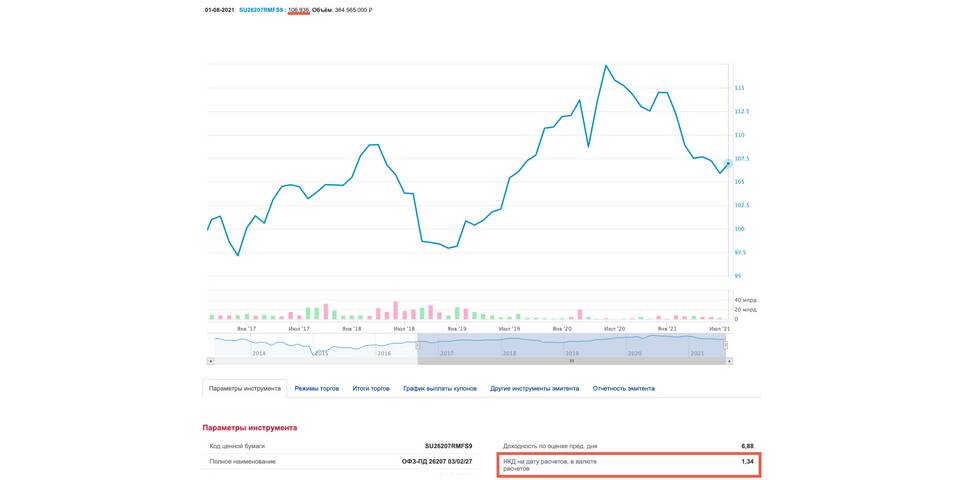Click the scrollbar thumb grip below navigator
Image resolution: width=960 pixels, height=480 pixels.
571,361
